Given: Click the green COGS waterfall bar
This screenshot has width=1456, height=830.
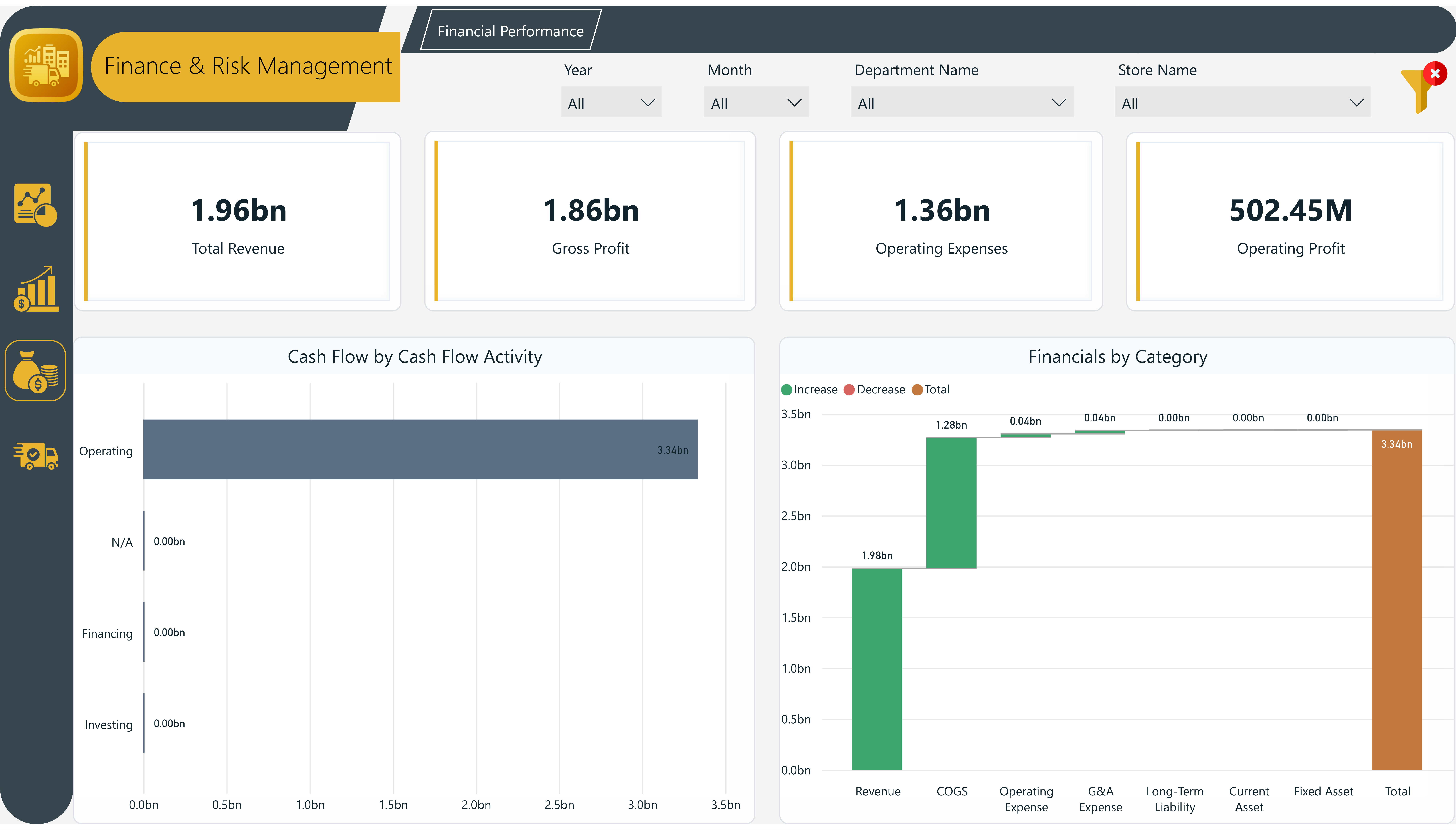Looking at the screenshot, I should [x=951, y=503].
